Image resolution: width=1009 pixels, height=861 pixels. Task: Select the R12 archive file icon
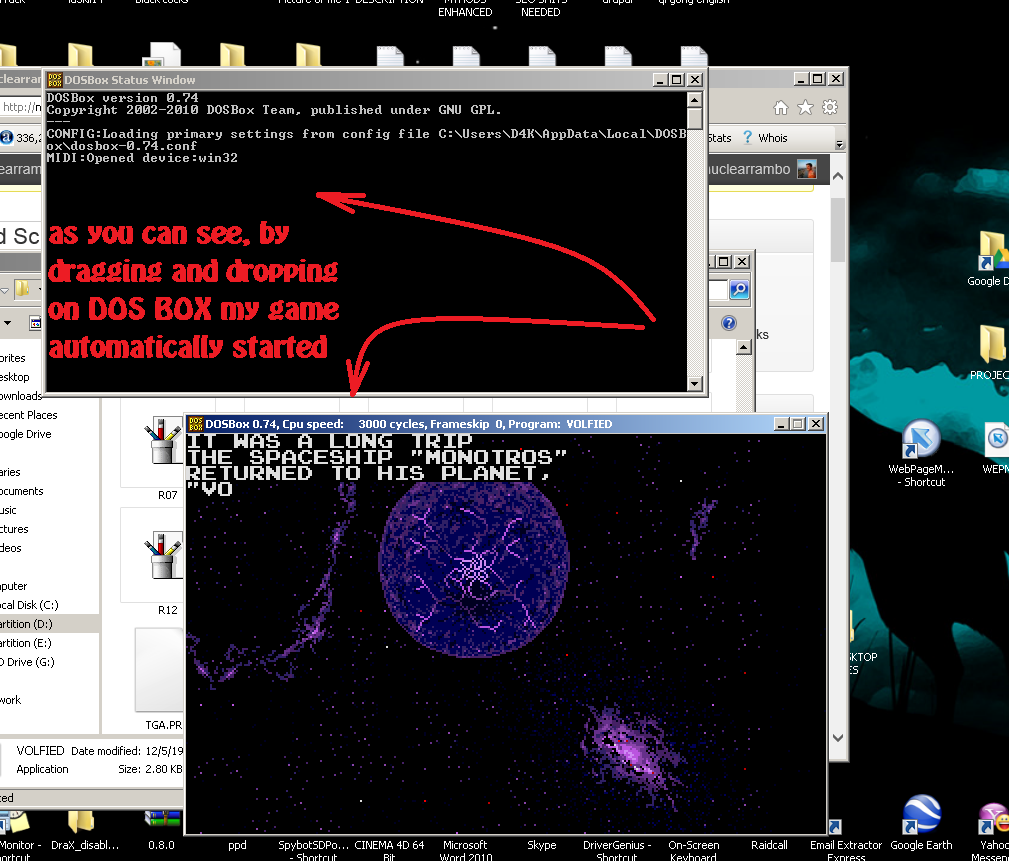(x=163, y=557)
